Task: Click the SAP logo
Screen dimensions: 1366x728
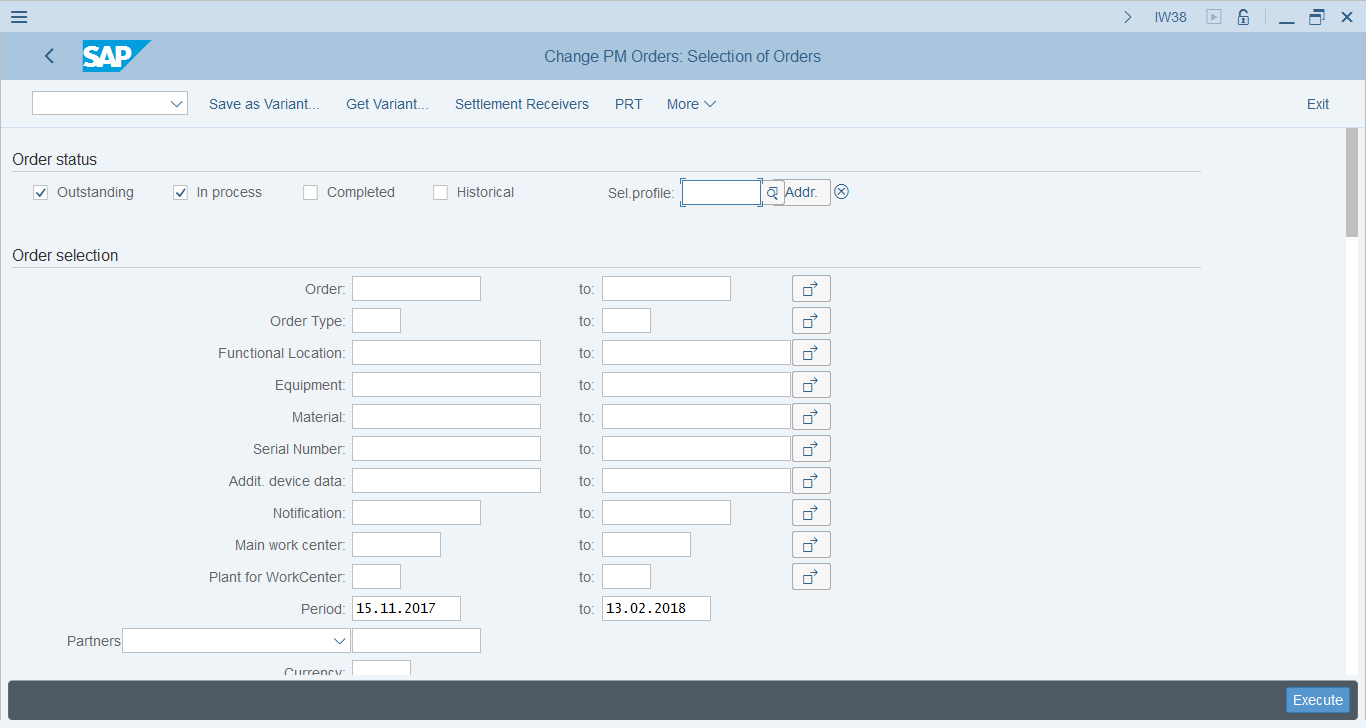Action: click(x=113, y=56)
